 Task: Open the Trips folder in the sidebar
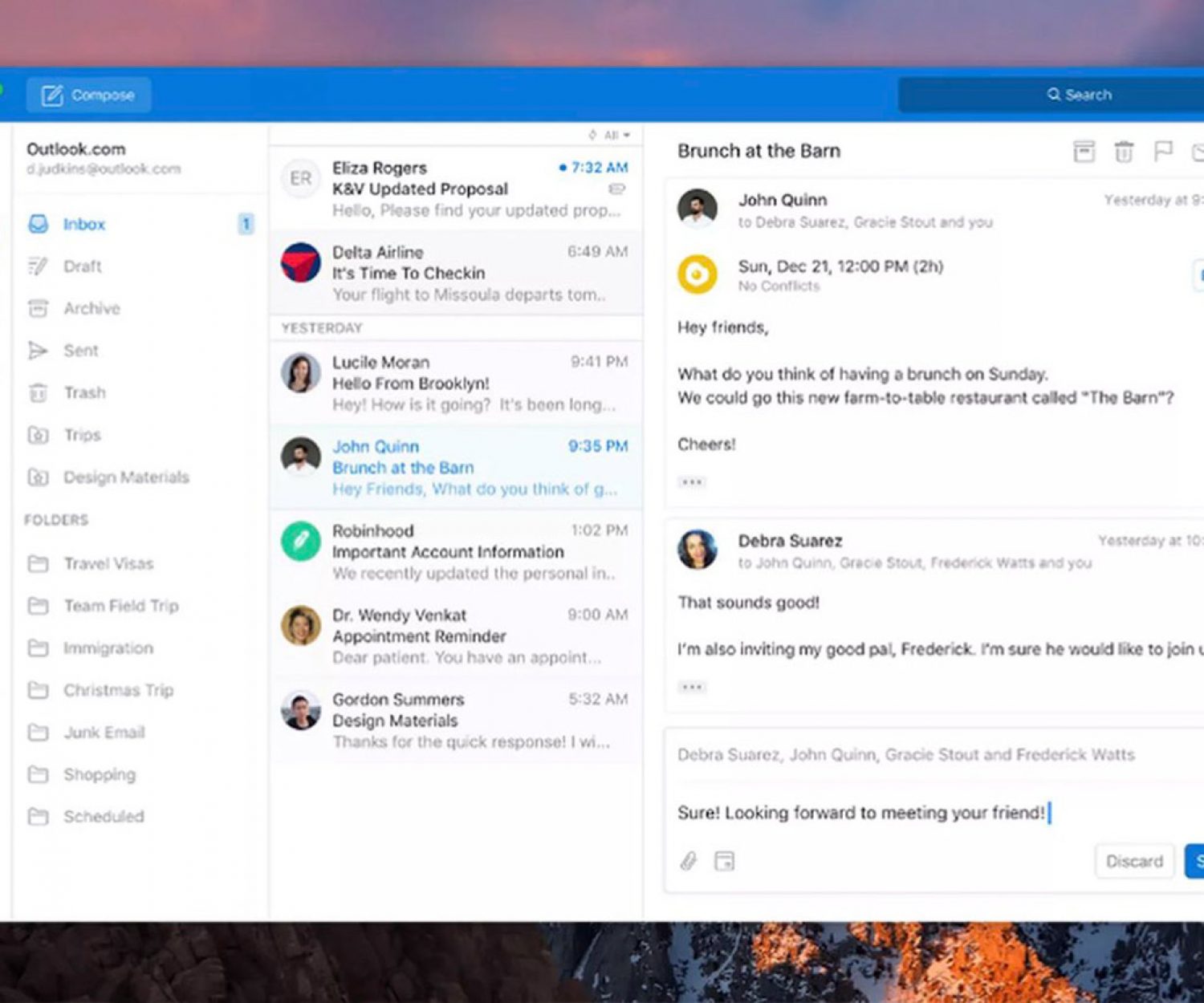click(82, 435)
